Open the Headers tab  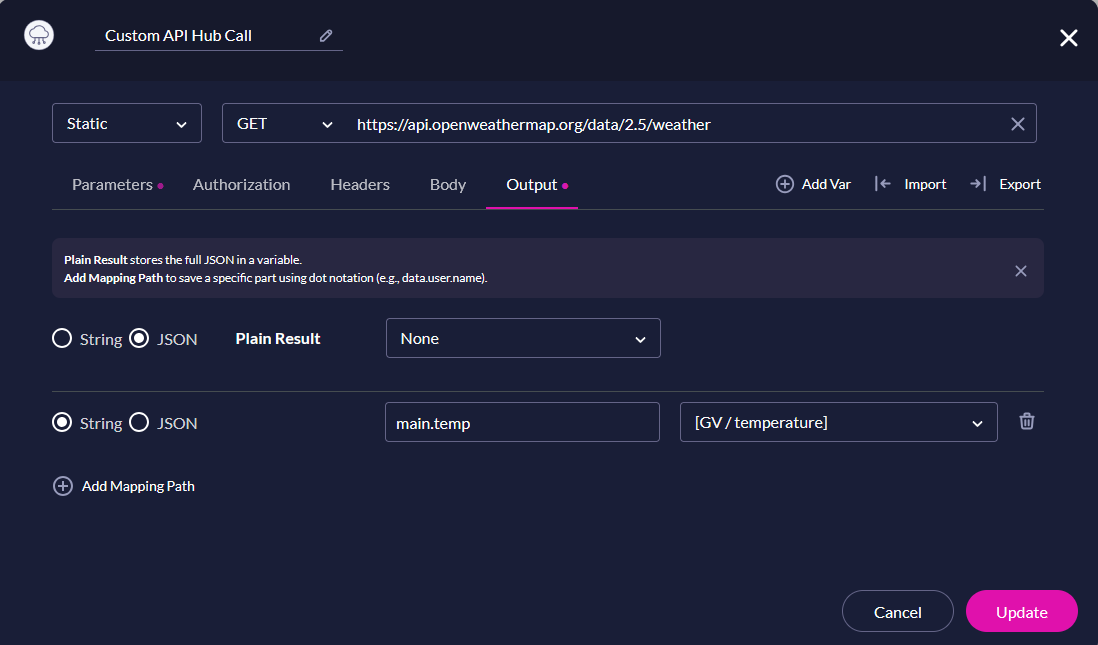(x=359, y=184)
